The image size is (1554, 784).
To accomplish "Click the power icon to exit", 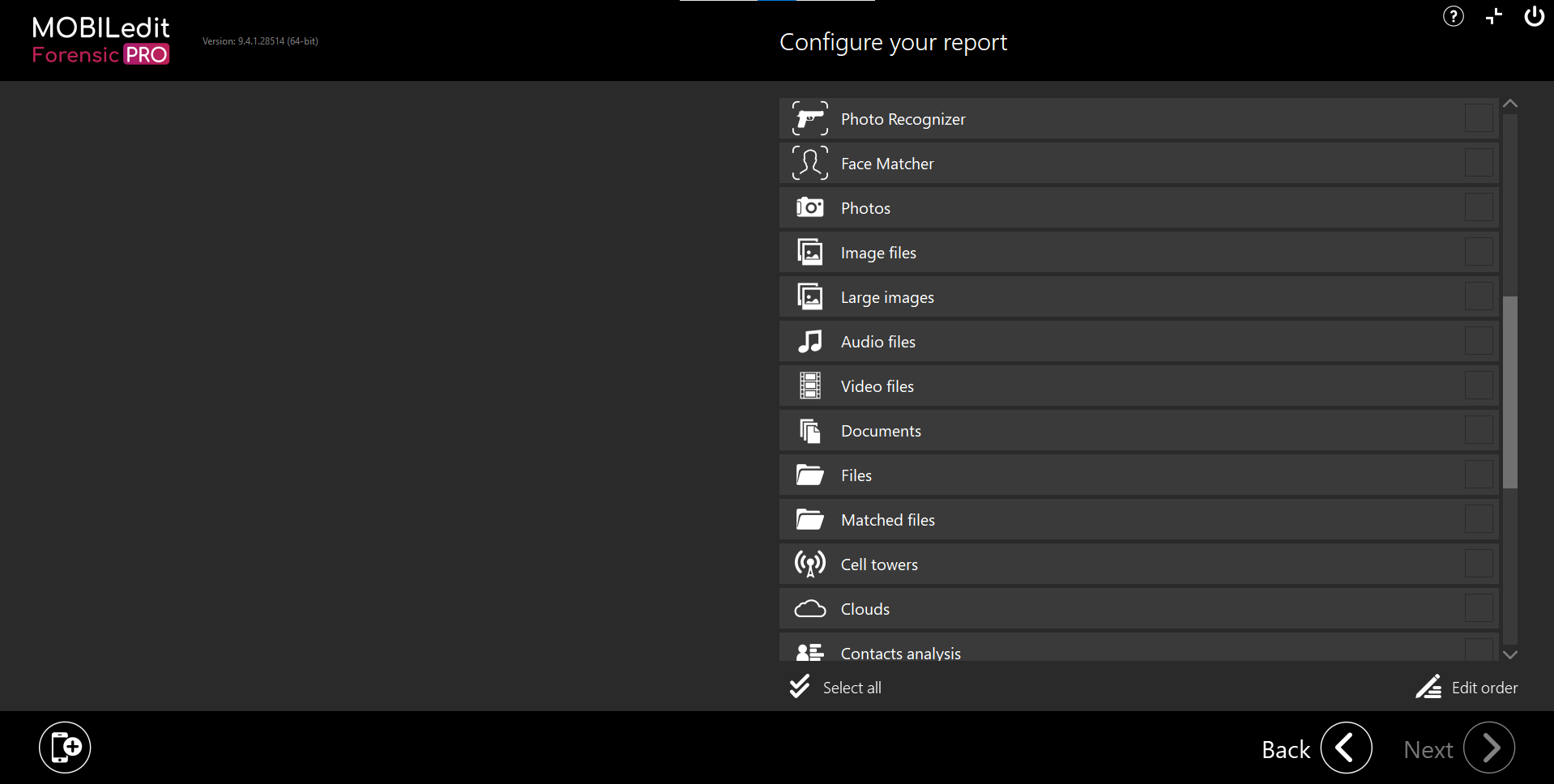I will click(1534, 16).
